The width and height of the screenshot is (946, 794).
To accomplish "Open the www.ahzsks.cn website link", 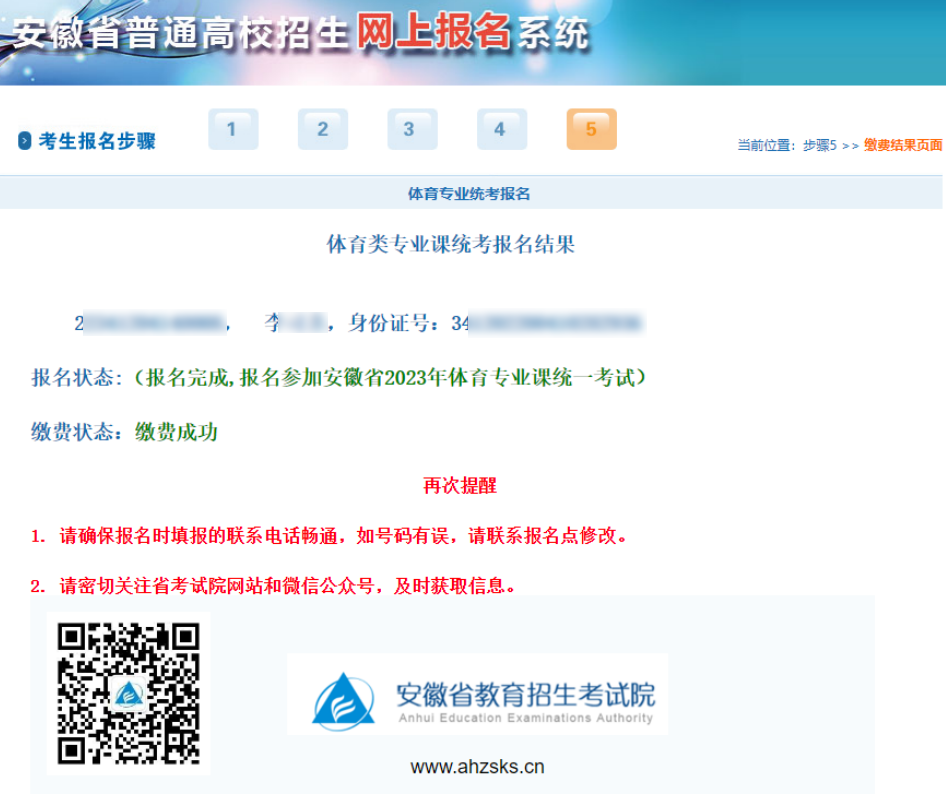I will (477, 767).
